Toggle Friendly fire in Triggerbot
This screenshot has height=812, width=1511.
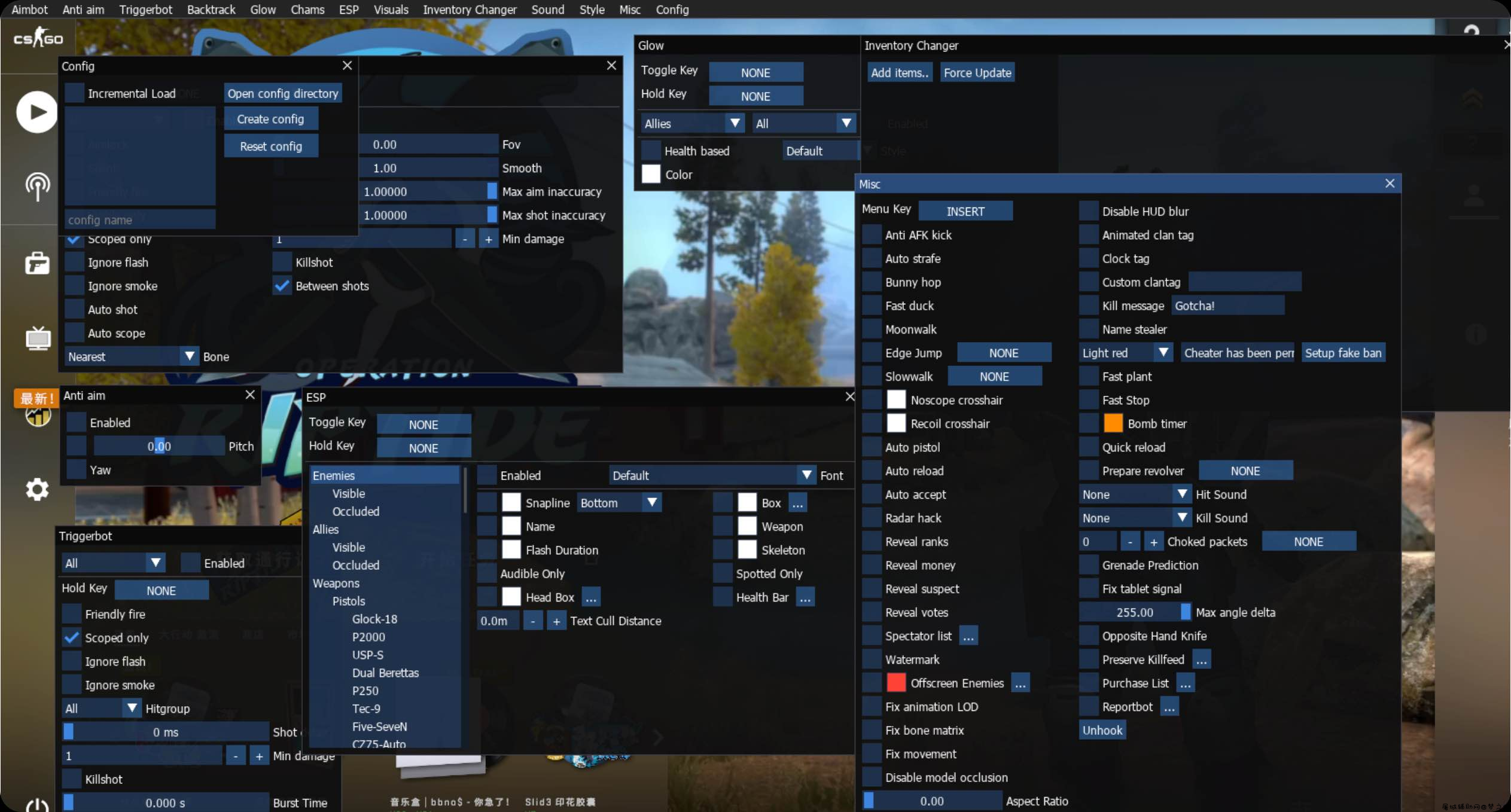72,614
